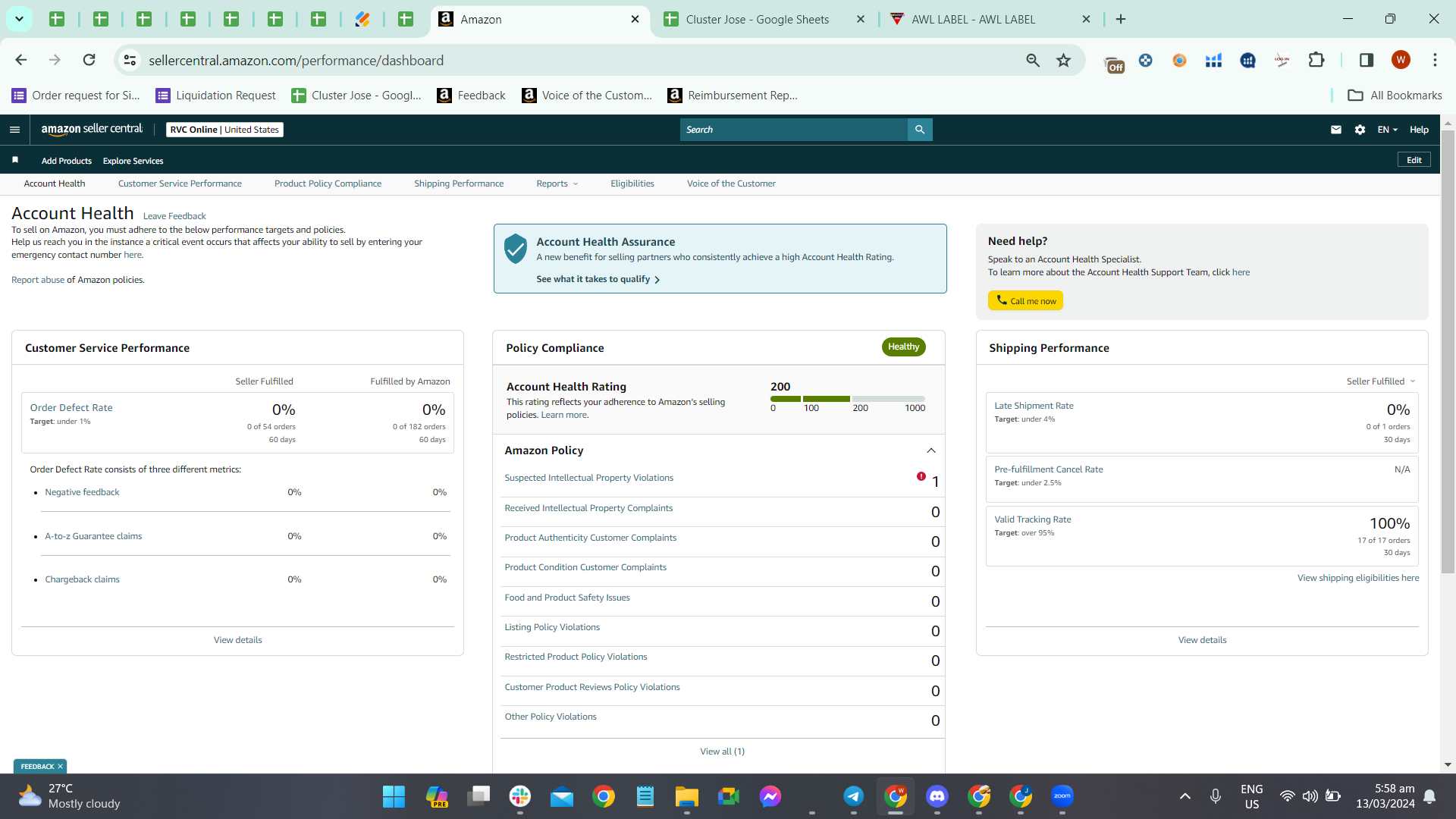Open the Reports dropdown menu

(557, 184)
